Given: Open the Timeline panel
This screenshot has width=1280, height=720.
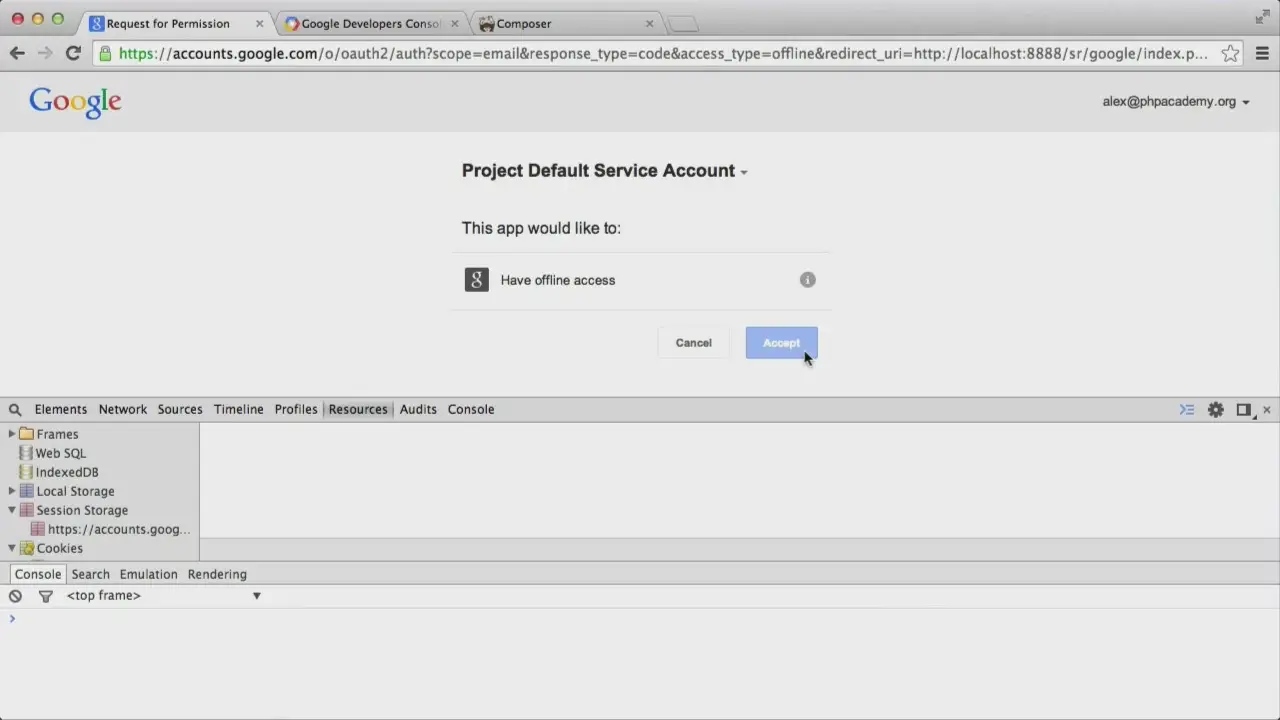Looking at the screenshot, I should click(x=239, y=409).
